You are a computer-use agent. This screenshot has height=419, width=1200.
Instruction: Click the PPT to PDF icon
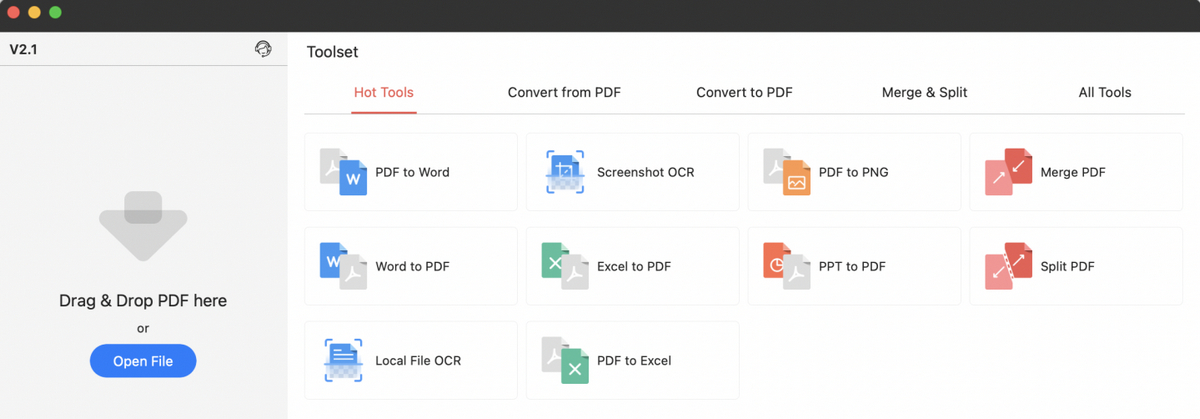(x=787, y=266)
